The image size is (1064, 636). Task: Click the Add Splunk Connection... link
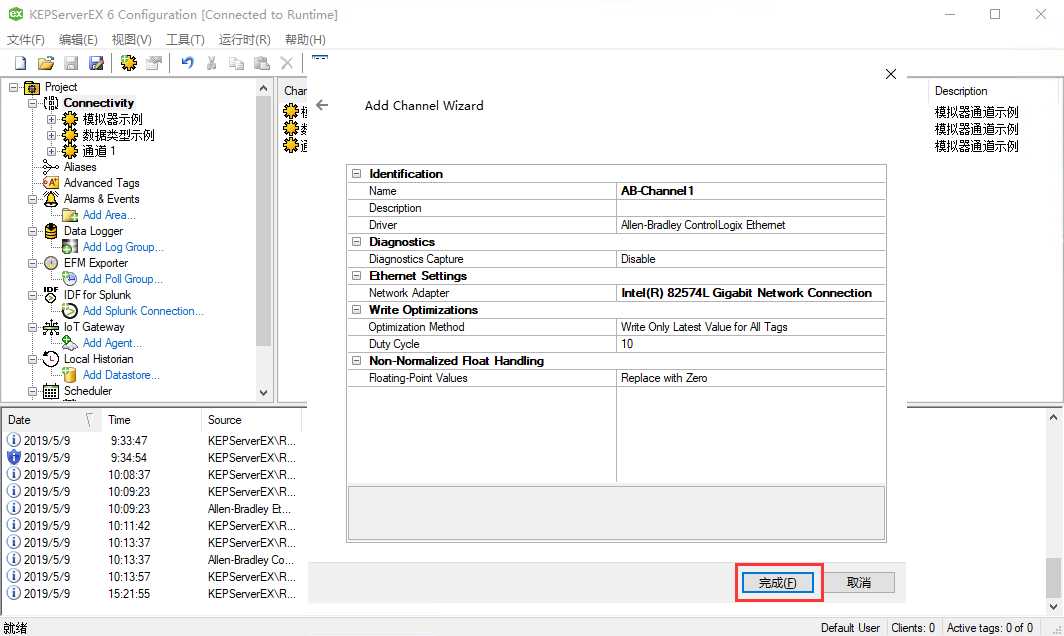point(143,311)
